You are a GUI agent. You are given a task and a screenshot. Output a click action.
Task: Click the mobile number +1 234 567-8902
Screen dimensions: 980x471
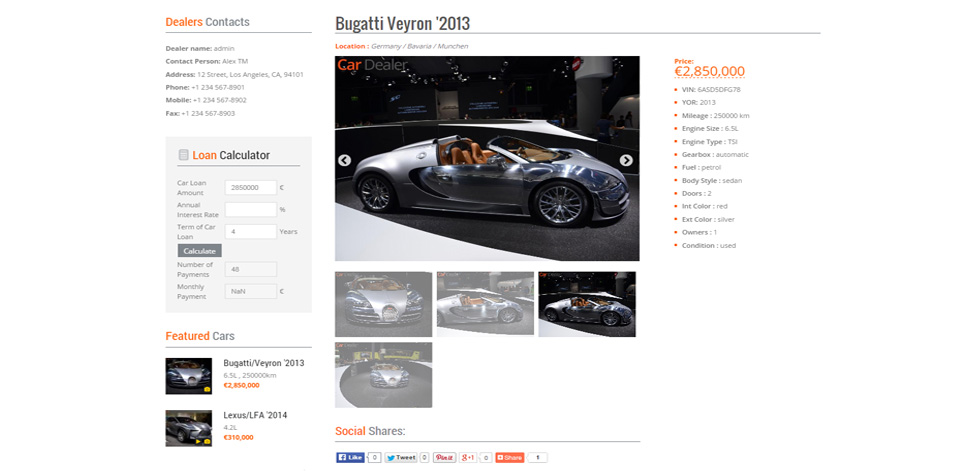tap(219, 101)
